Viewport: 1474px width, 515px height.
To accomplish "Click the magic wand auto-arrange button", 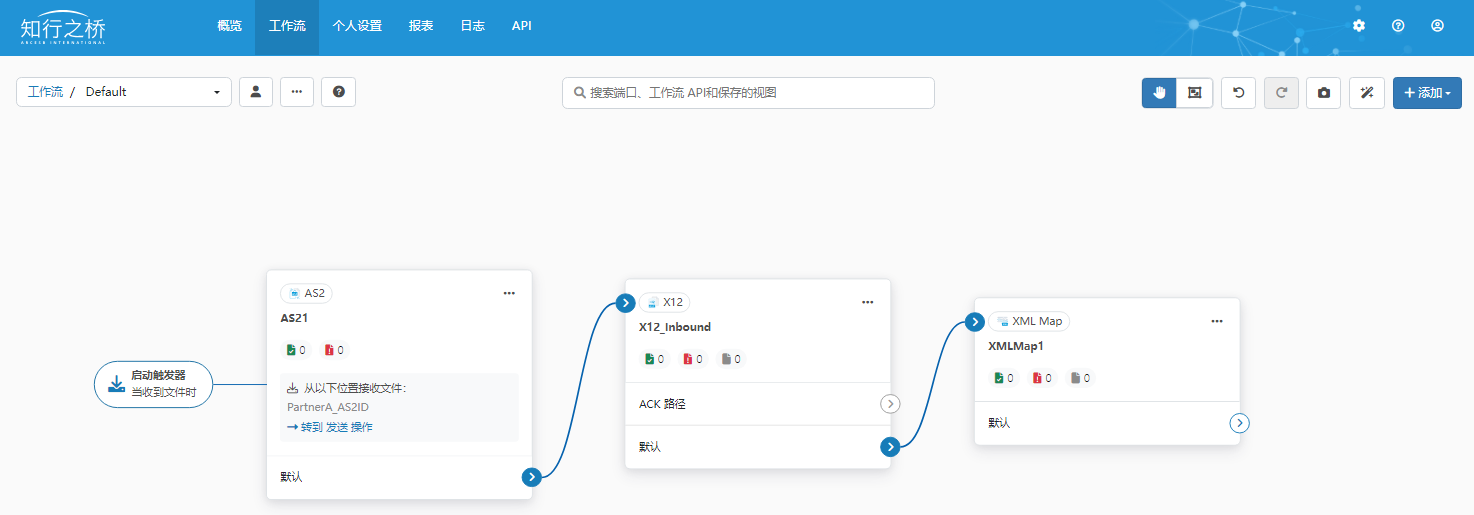I will click(x=1367, y=93).
